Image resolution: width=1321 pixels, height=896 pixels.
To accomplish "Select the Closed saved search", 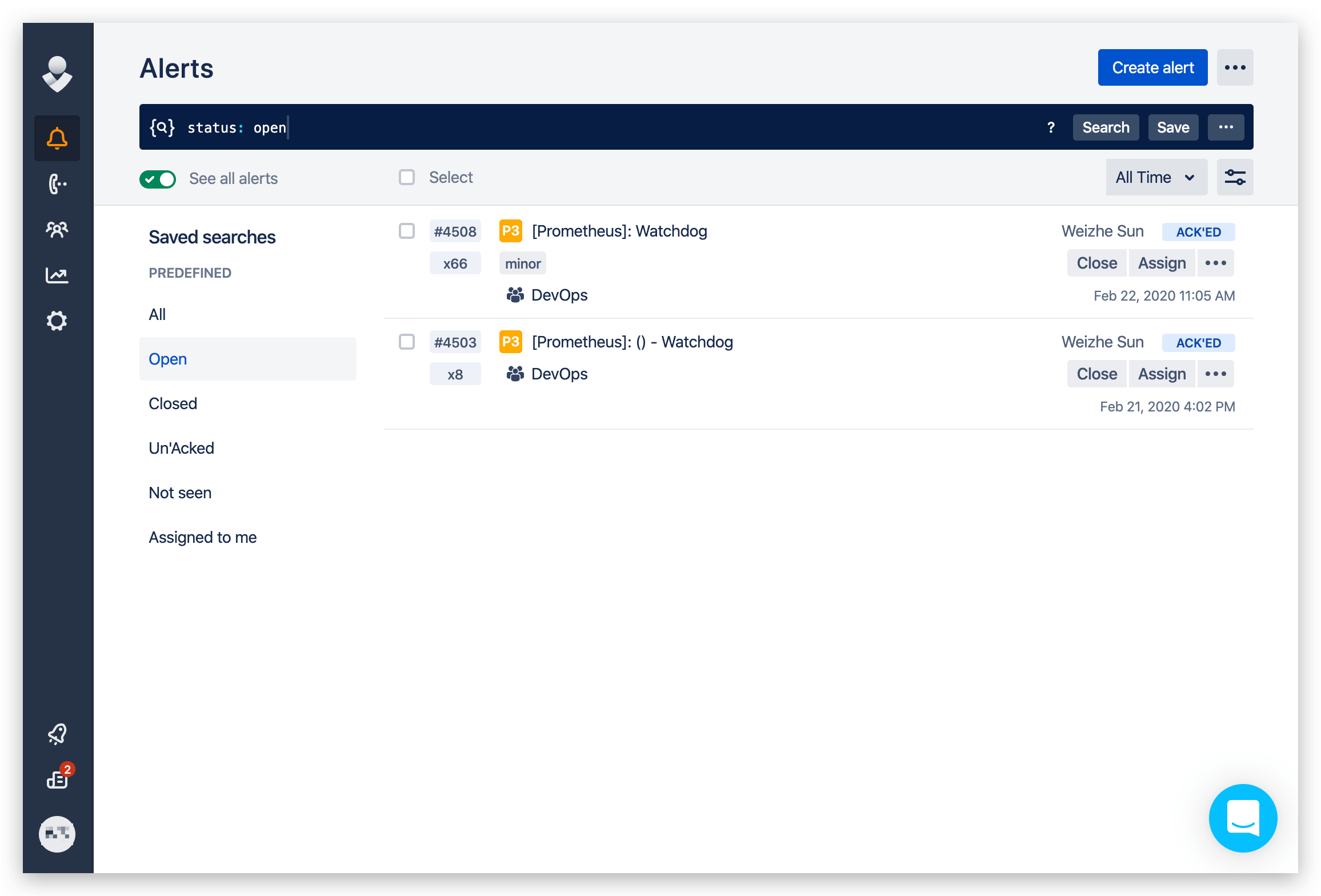I will (x=173, y=403).
